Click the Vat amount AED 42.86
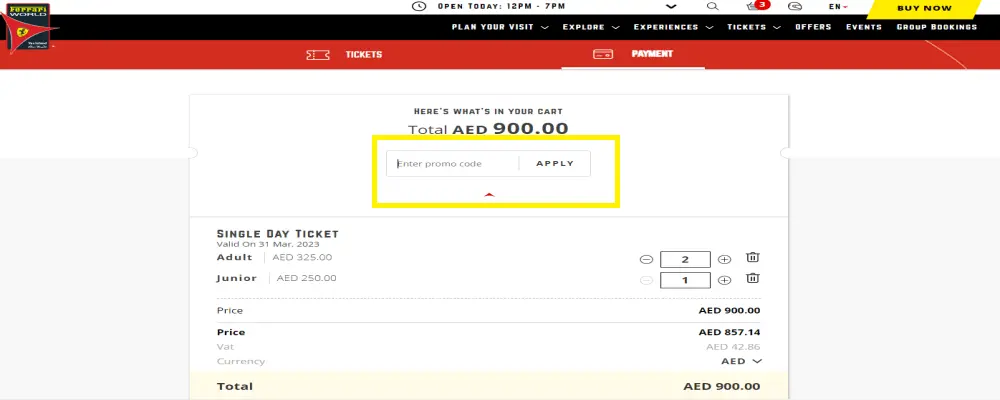The height and width of the screenshot is (400, 1000). (733, 347)
